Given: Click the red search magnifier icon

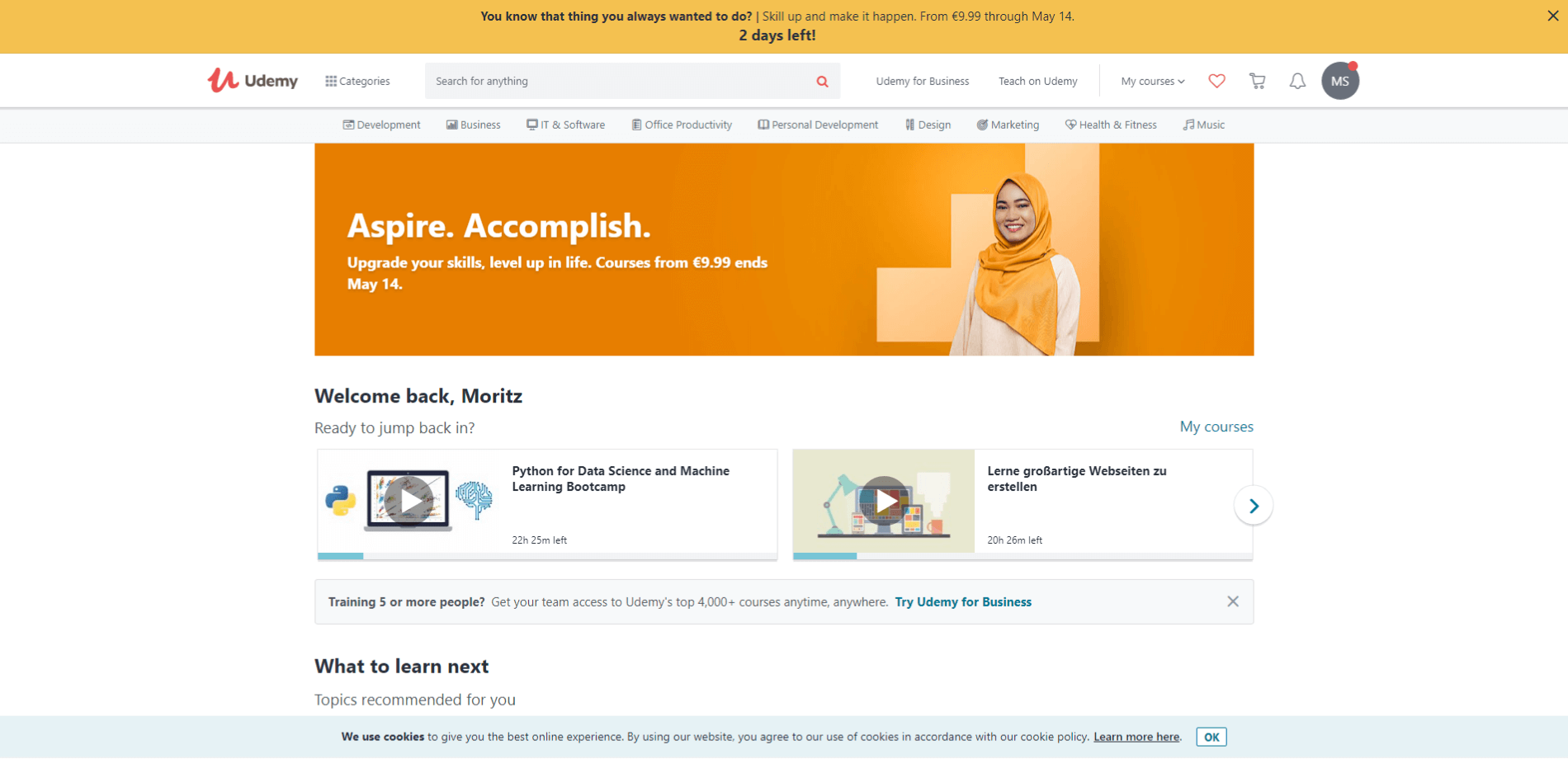Looking at the screenshot, I should 822,81.
